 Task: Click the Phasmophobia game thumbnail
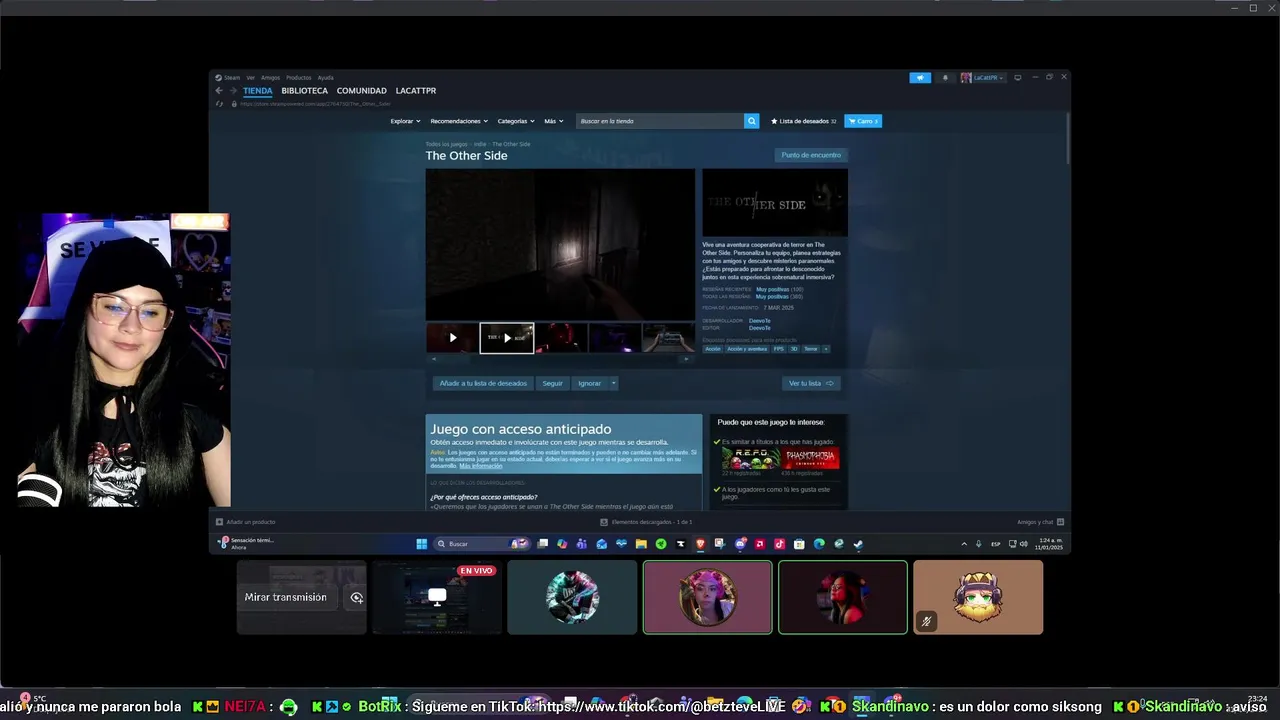click(811, 459)
